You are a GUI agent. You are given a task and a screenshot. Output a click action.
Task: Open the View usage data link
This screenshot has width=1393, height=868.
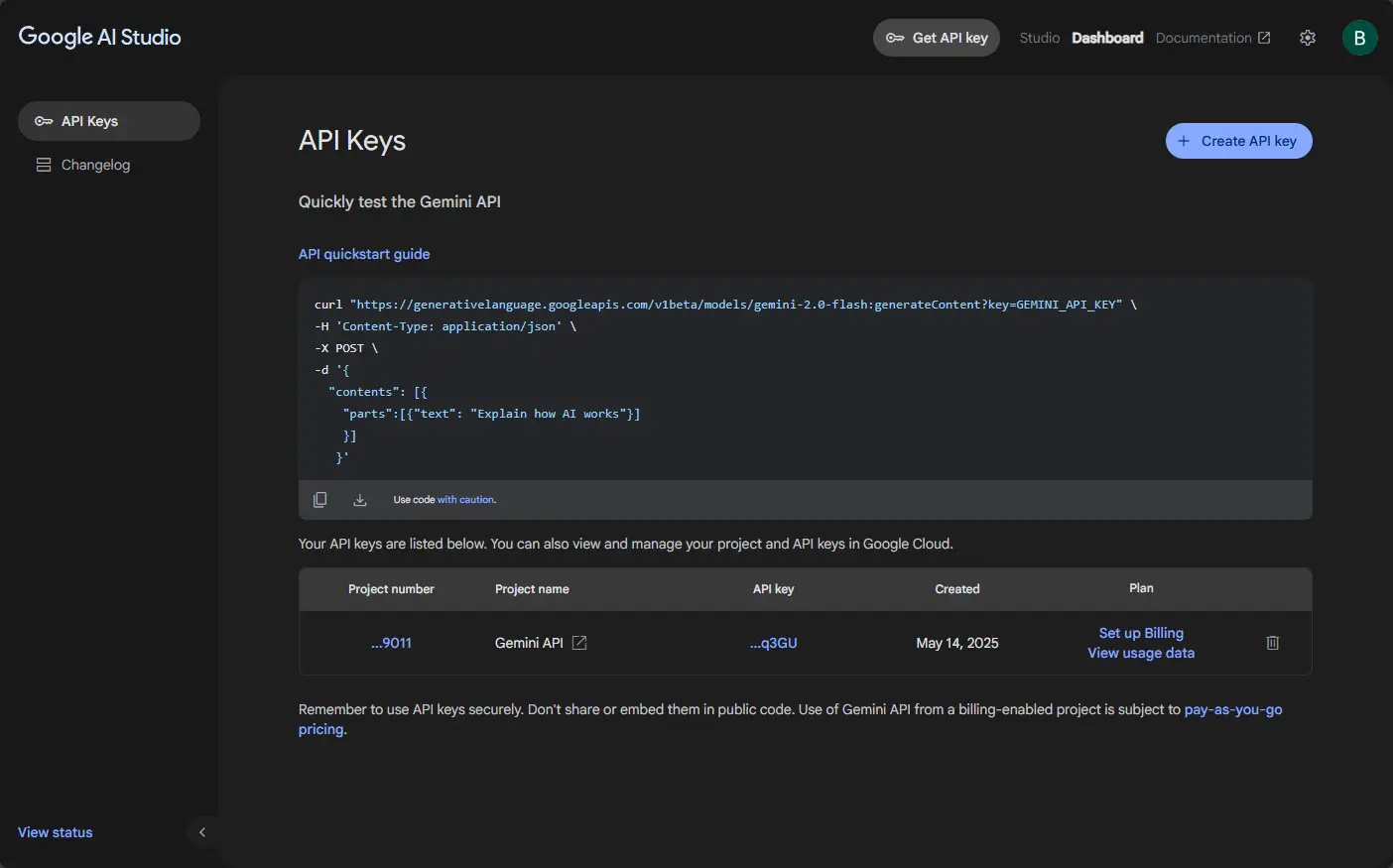[x=1141, y=653]
